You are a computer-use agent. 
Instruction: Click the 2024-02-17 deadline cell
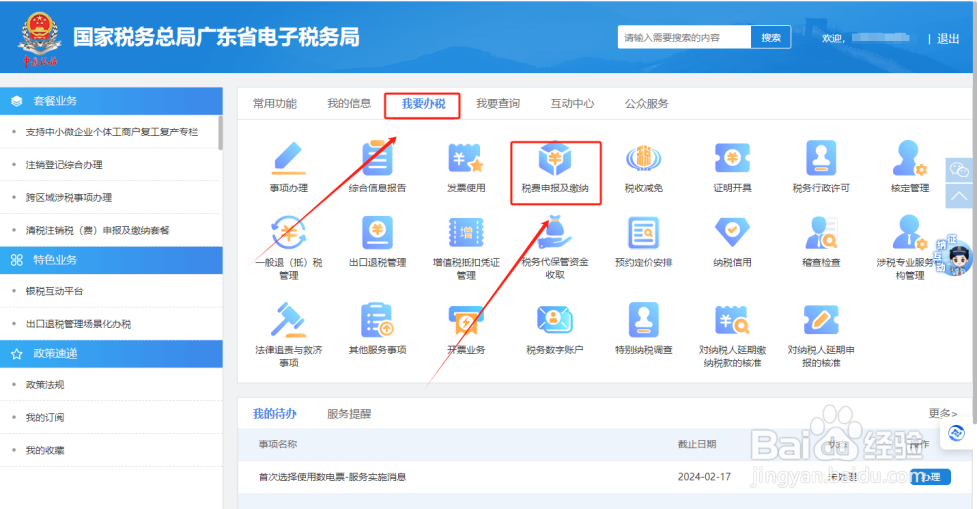click(704, 477)
